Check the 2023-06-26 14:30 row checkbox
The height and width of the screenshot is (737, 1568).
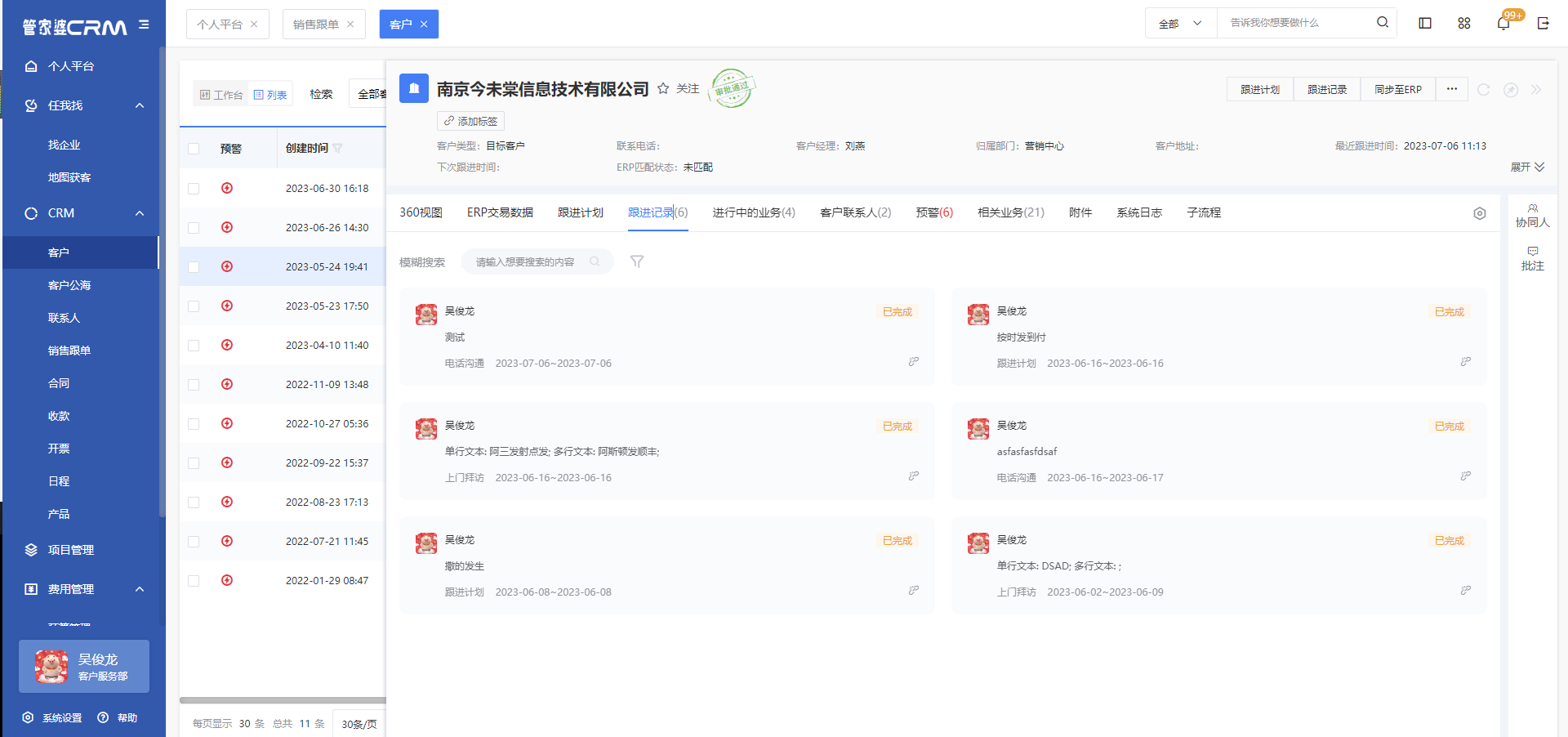click(x=194, y=228)
